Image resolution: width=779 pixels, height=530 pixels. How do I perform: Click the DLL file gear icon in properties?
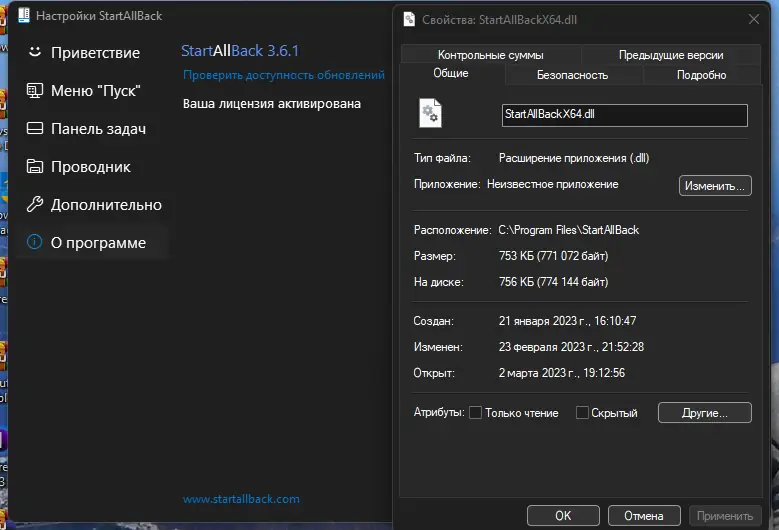pos(430,113)
